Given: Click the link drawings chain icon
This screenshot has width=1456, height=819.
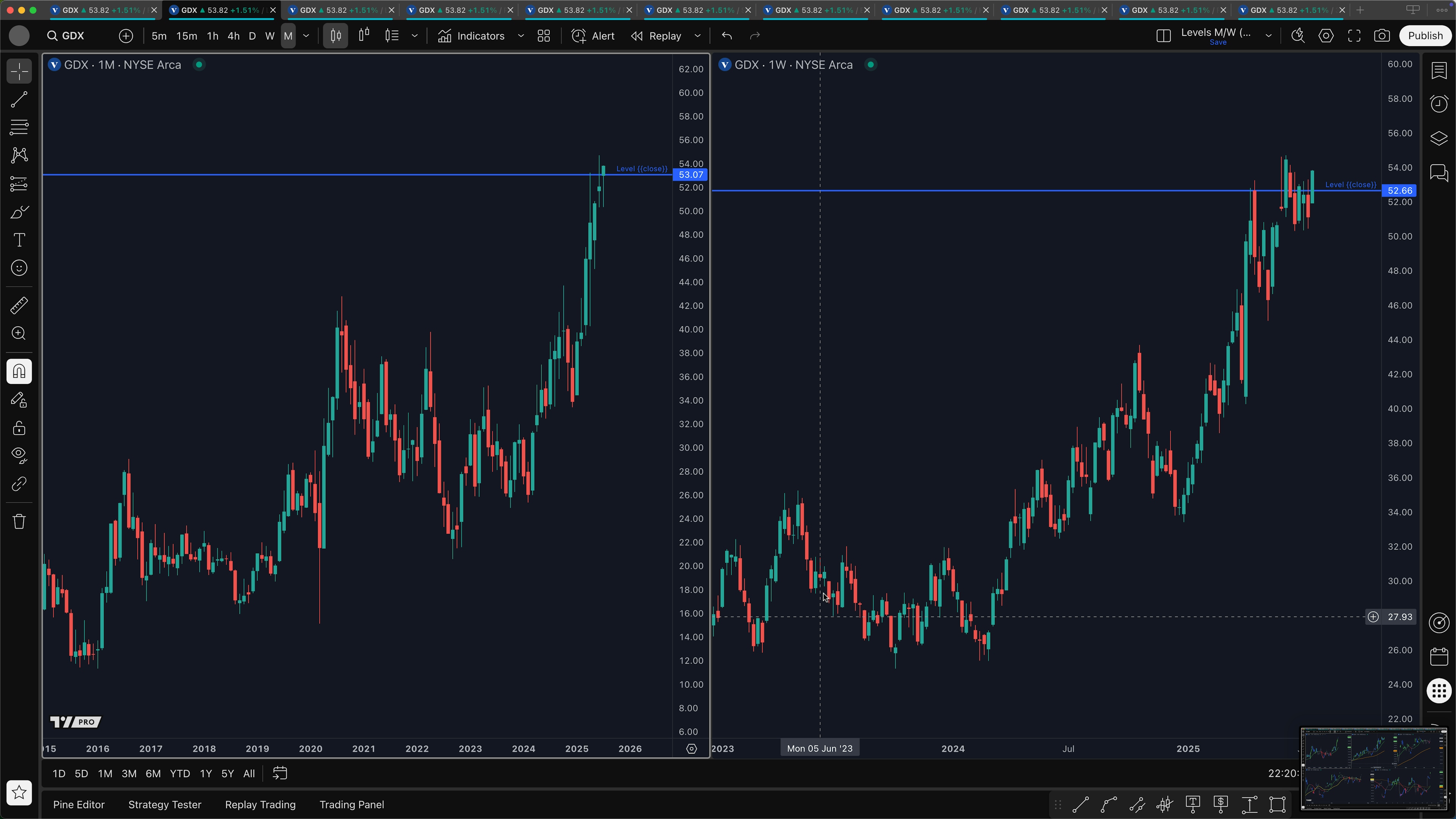Looking at the screenshot, I should [19, 484].
